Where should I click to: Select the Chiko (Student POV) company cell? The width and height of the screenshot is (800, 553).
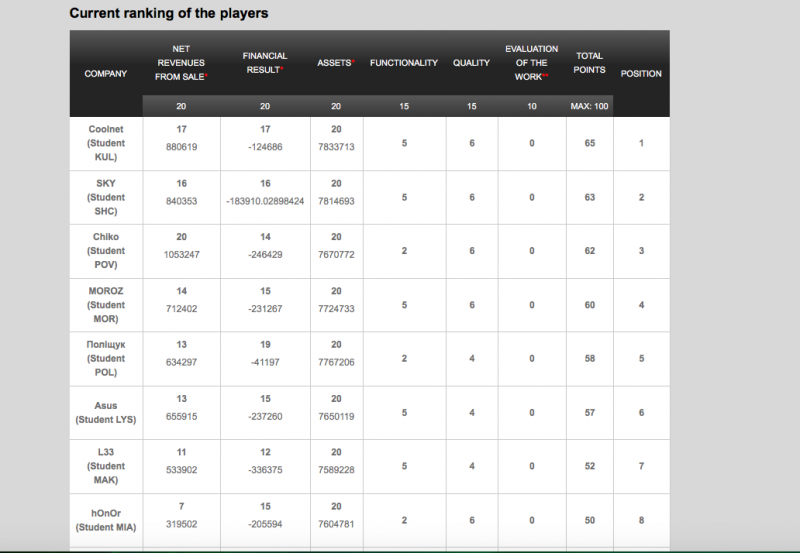pos(105,251)
